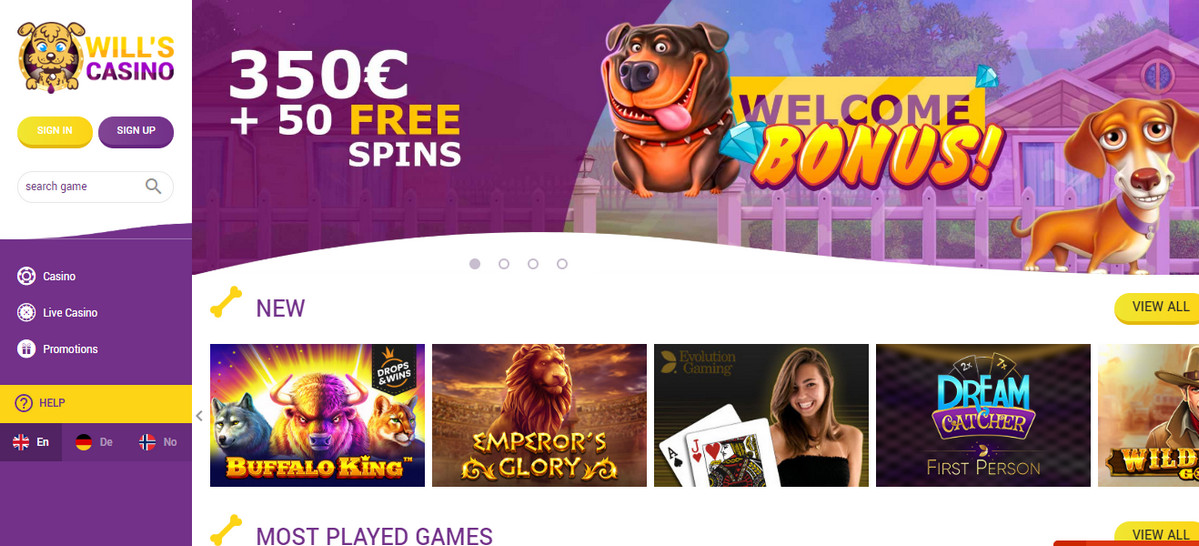Screen dimensions: 1199x546
Task: Open the Live Casino roulette icon
Action: pos(27,312)
